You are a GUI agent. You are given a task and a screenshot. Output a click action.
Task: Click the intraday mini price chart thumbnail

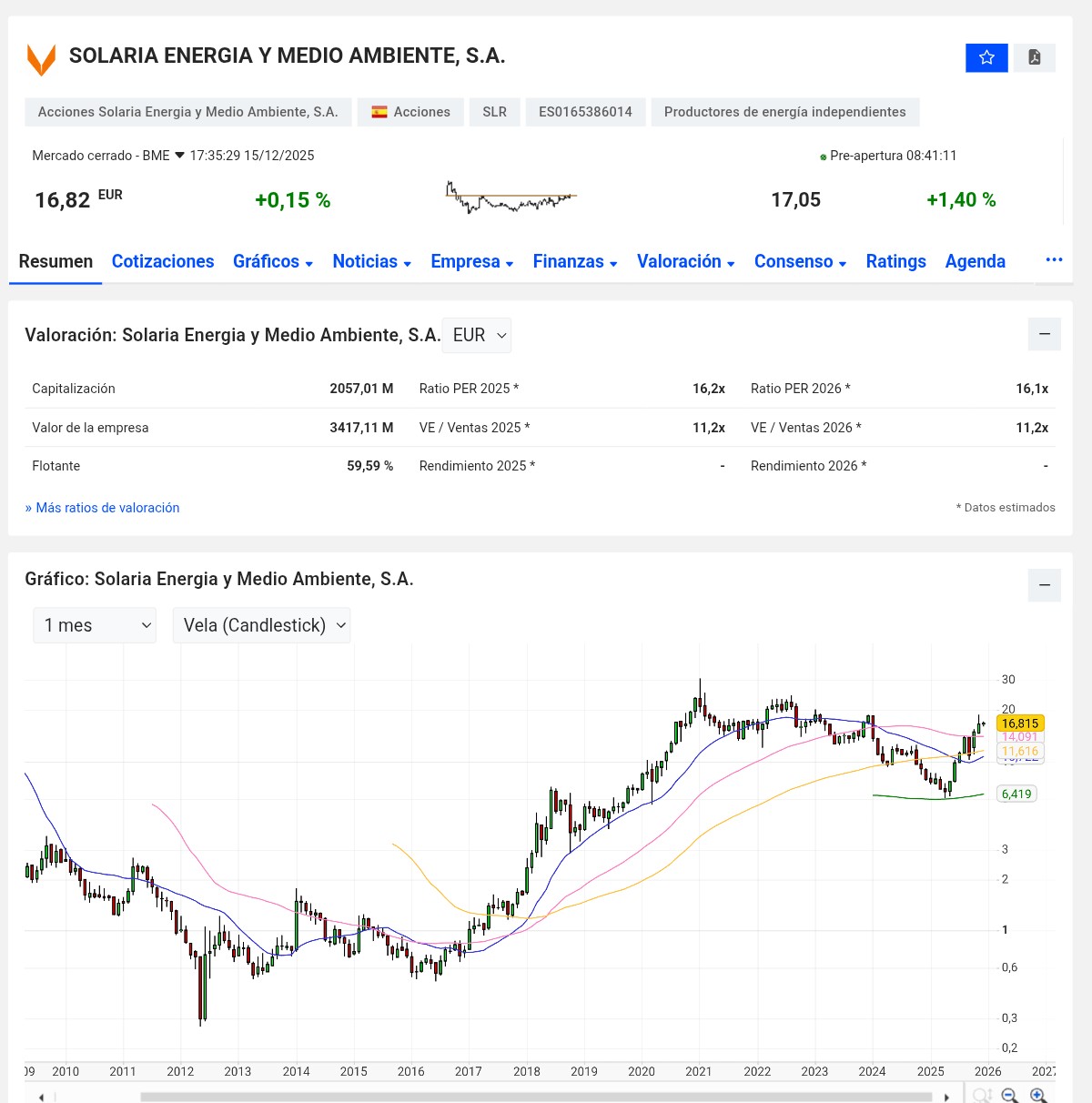511,197
